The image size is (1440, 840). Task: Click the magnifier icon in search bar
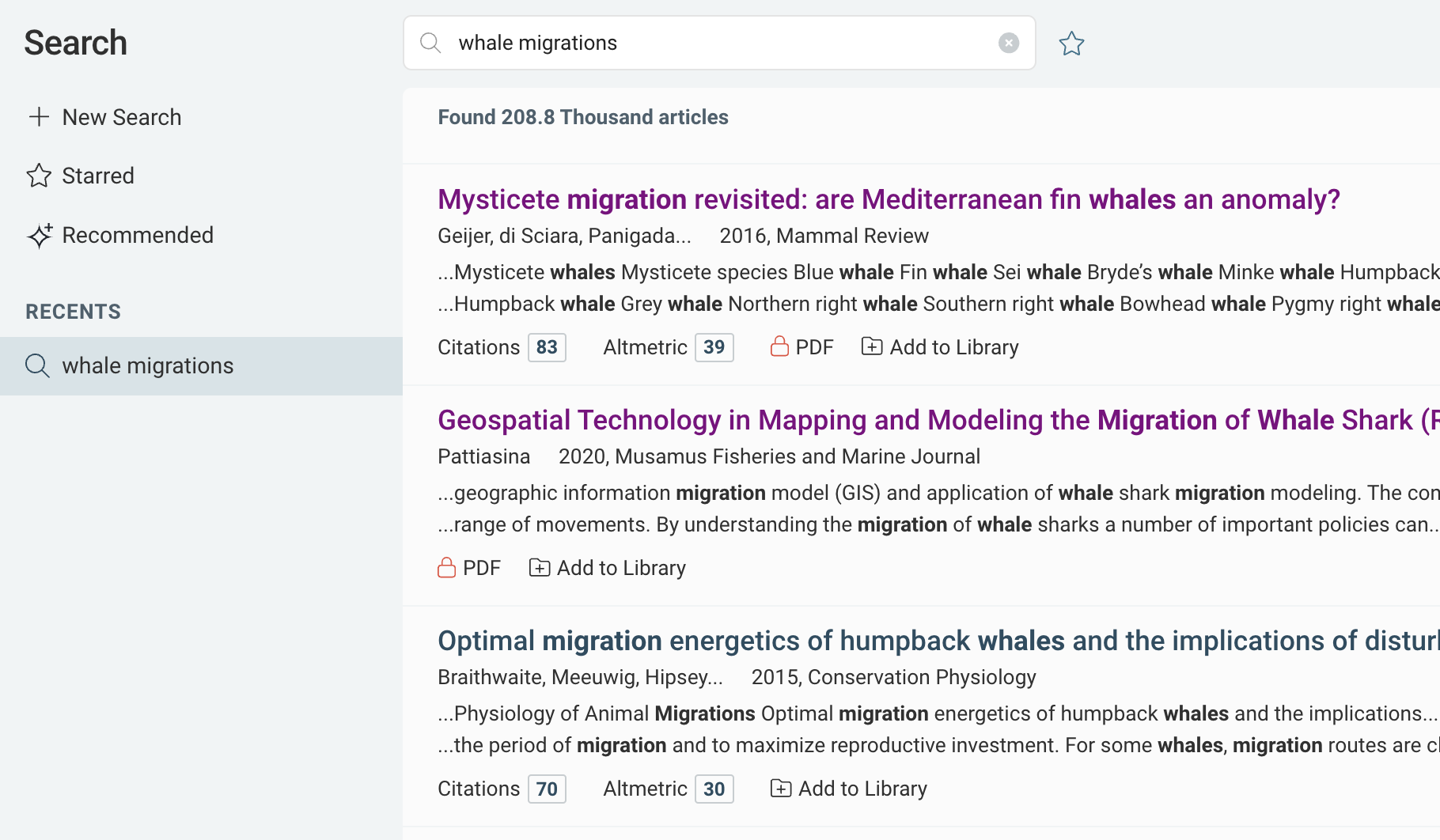[430, 43]
